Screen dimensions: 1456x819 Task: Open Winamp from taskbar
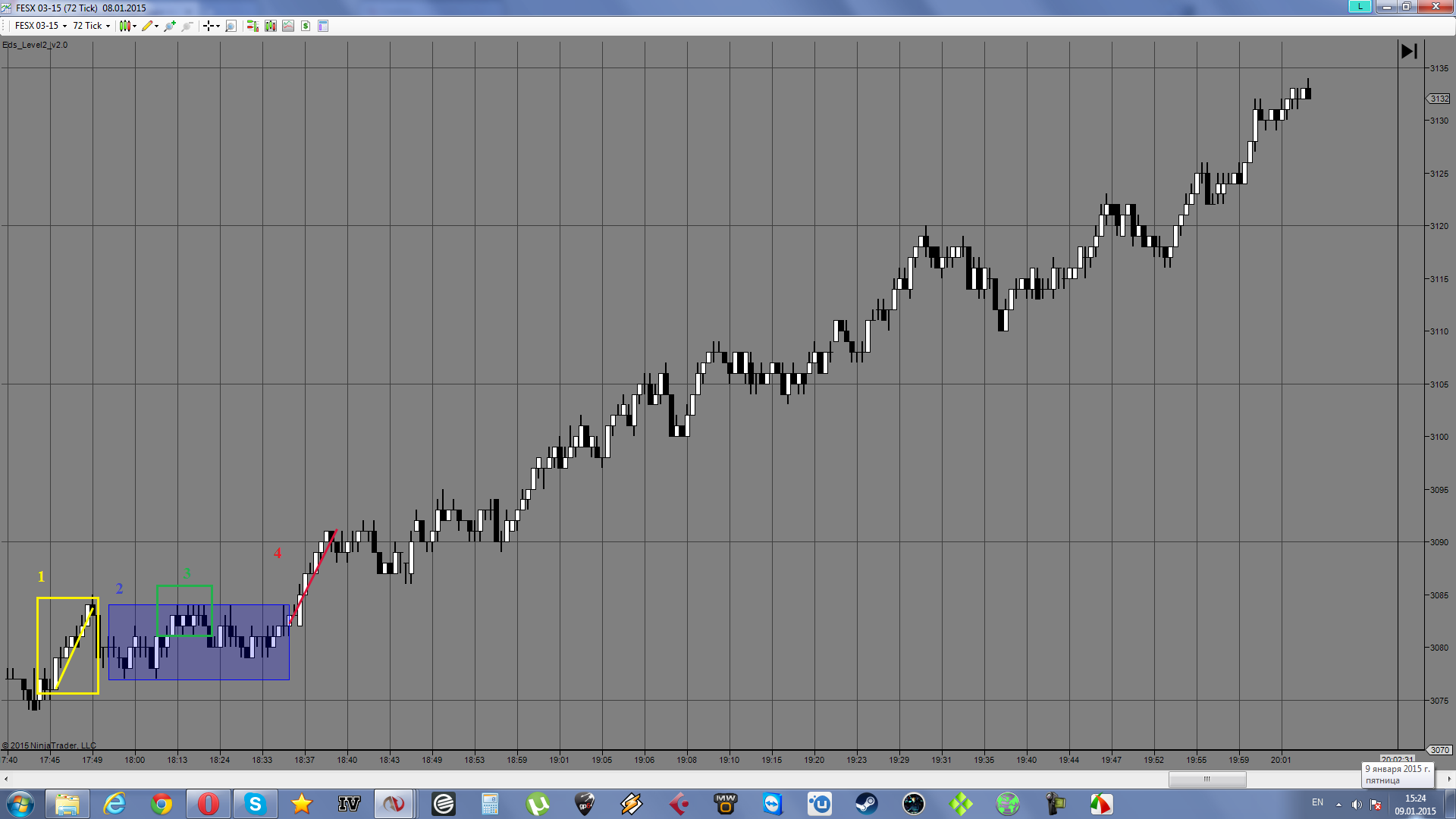(631, 804)
